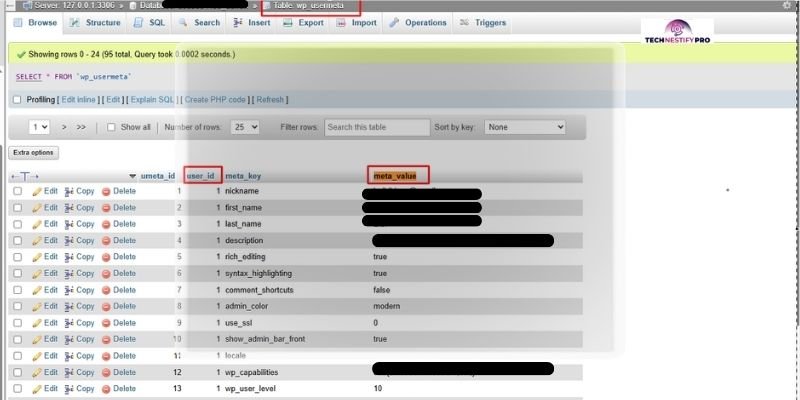Open the Insert tab
This screenshot has width=800, height=400.
click(x=252, y=23)
